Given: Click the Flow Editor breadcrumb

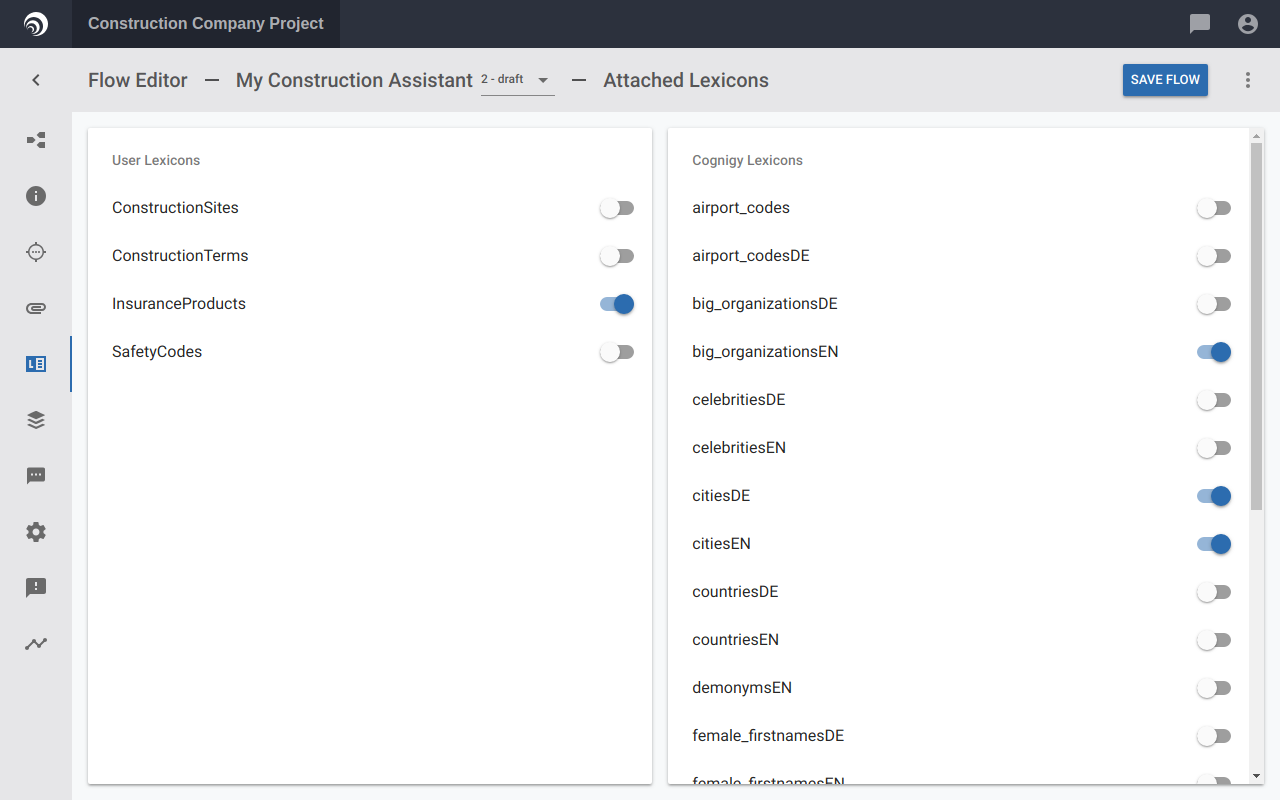Looking at the screenshot, I should [138, 80].
